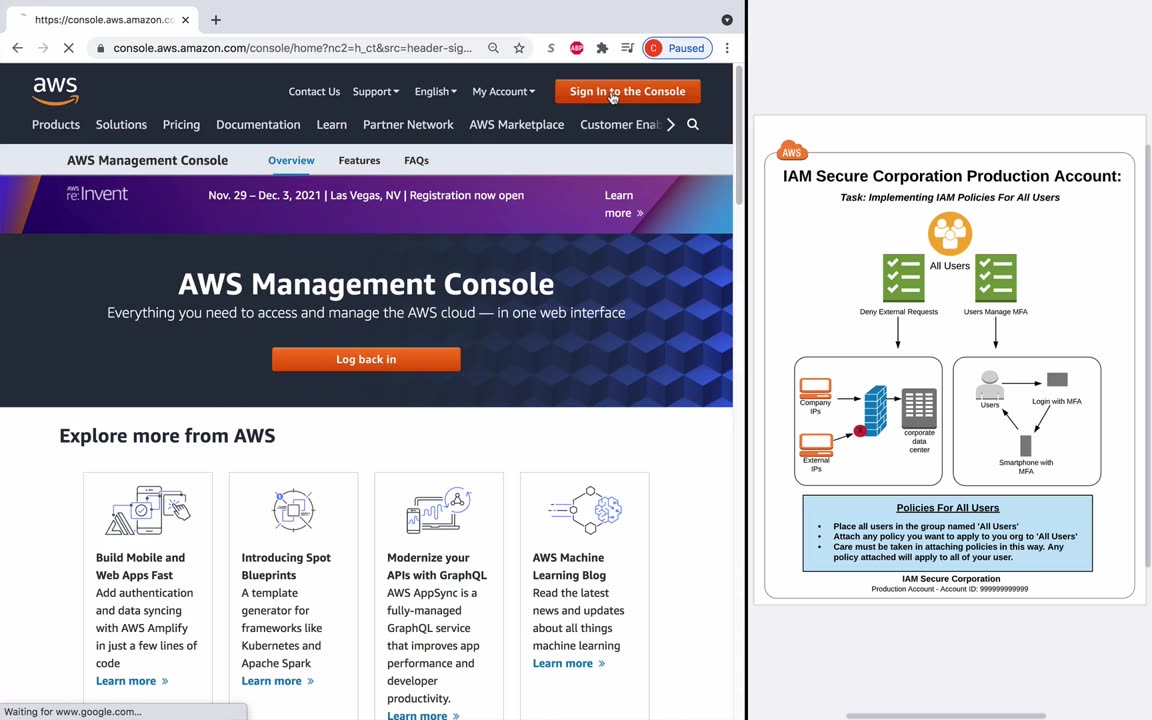Open the Pricing menu item
1152x720 pixels.
[x=181, y=124]
